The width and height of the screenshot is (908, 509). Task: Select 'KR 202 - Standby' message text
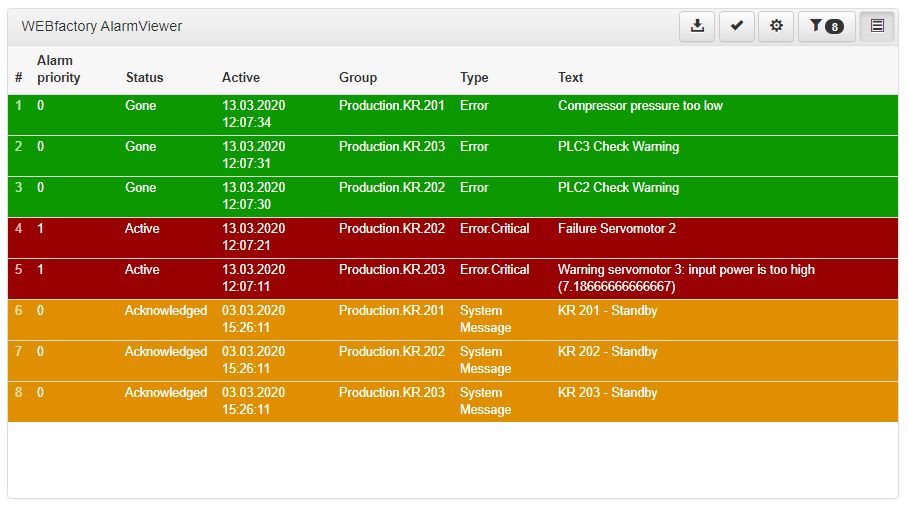click(x=607, y=351)
